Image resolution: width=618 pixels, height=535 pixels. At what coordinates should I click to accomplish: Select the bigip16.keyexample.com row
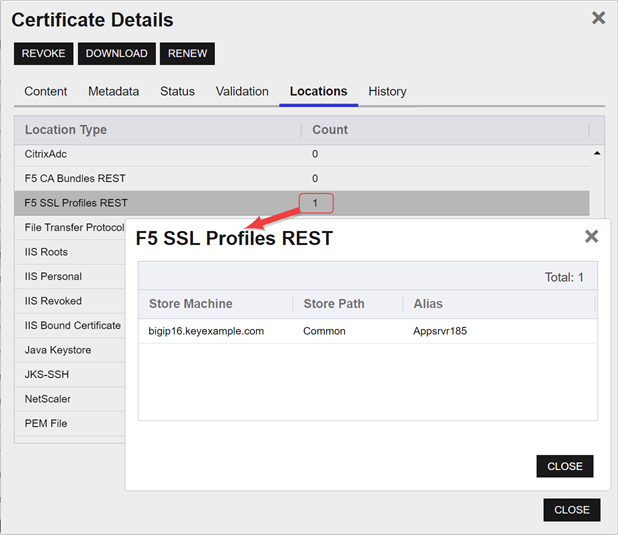click(x=206, y=331)
